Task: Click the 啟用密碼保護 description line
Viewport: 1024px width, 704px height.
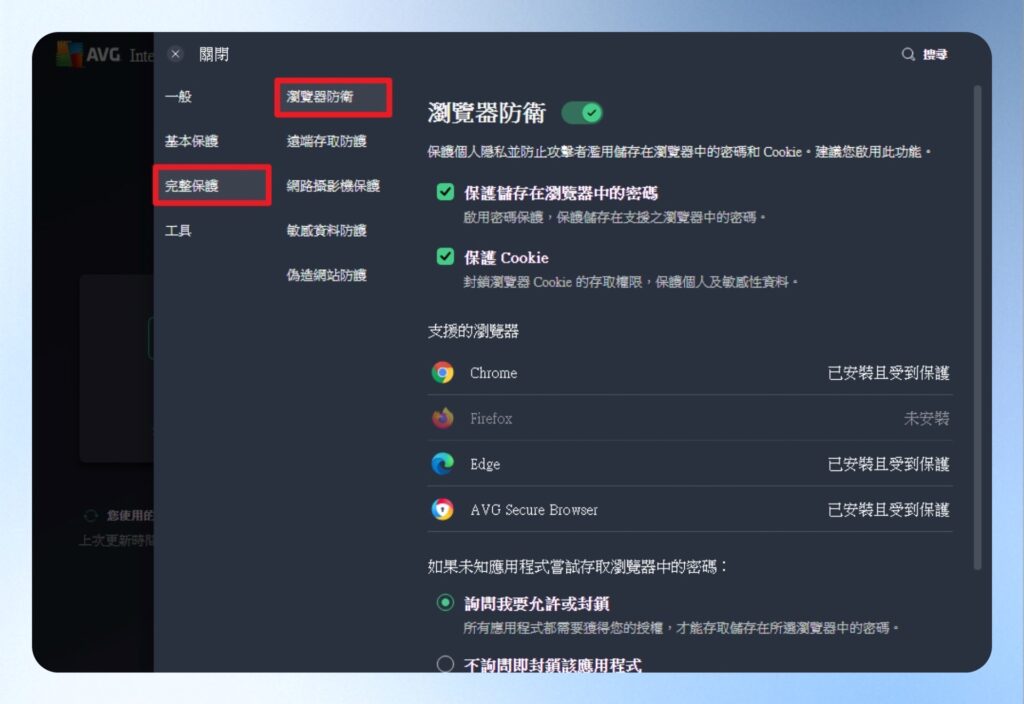Action: point(614,217)
